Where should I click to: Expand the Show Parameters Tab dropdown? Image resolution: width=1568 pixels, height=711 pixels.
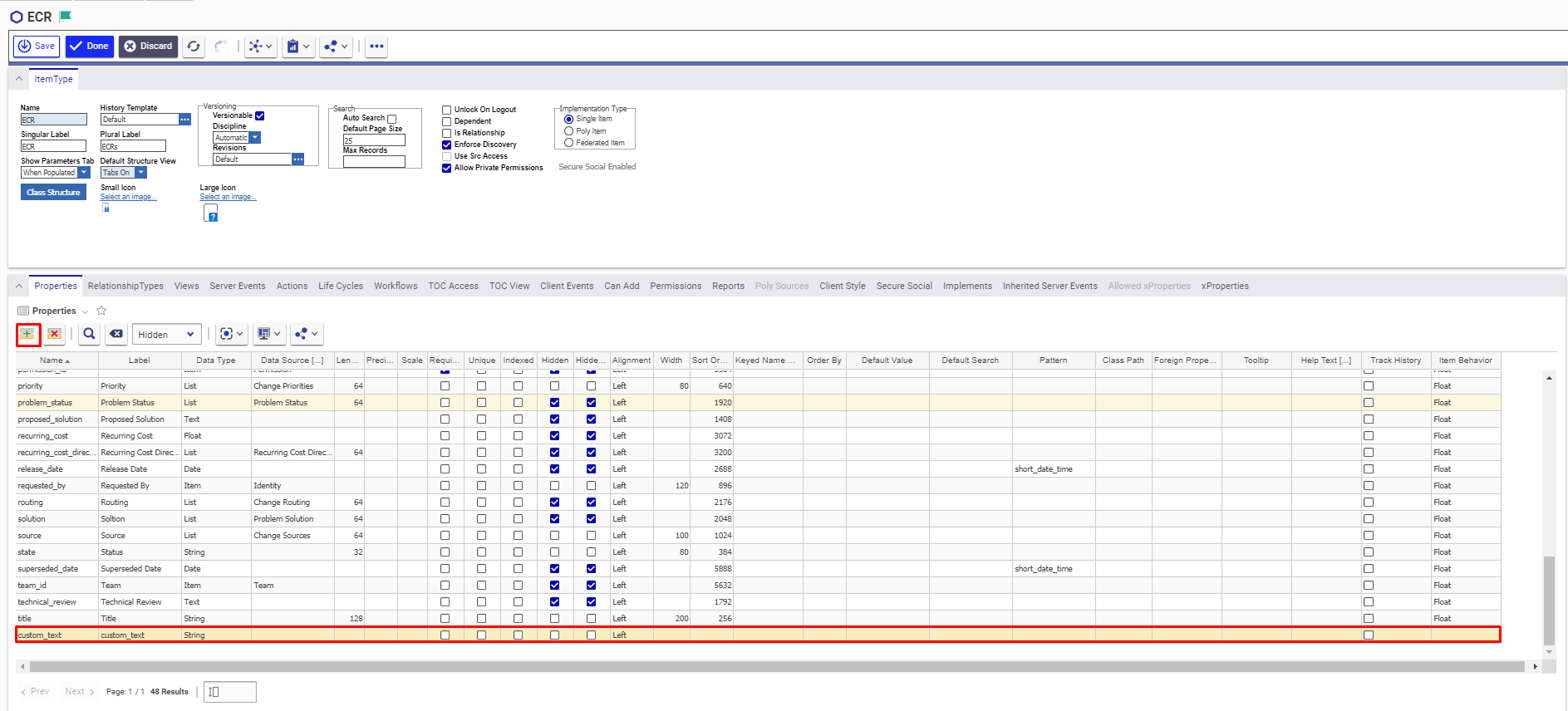[x=84, y=173]
